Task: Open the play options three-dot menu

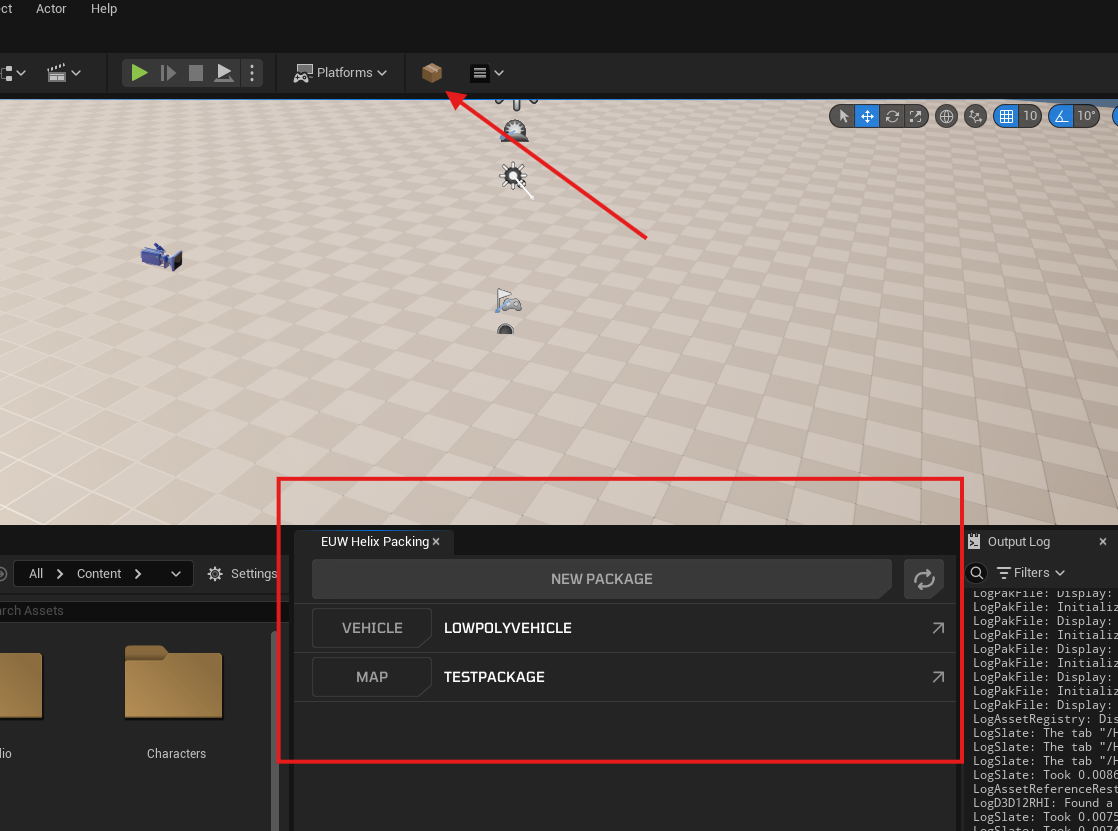Action: (252, 73)
